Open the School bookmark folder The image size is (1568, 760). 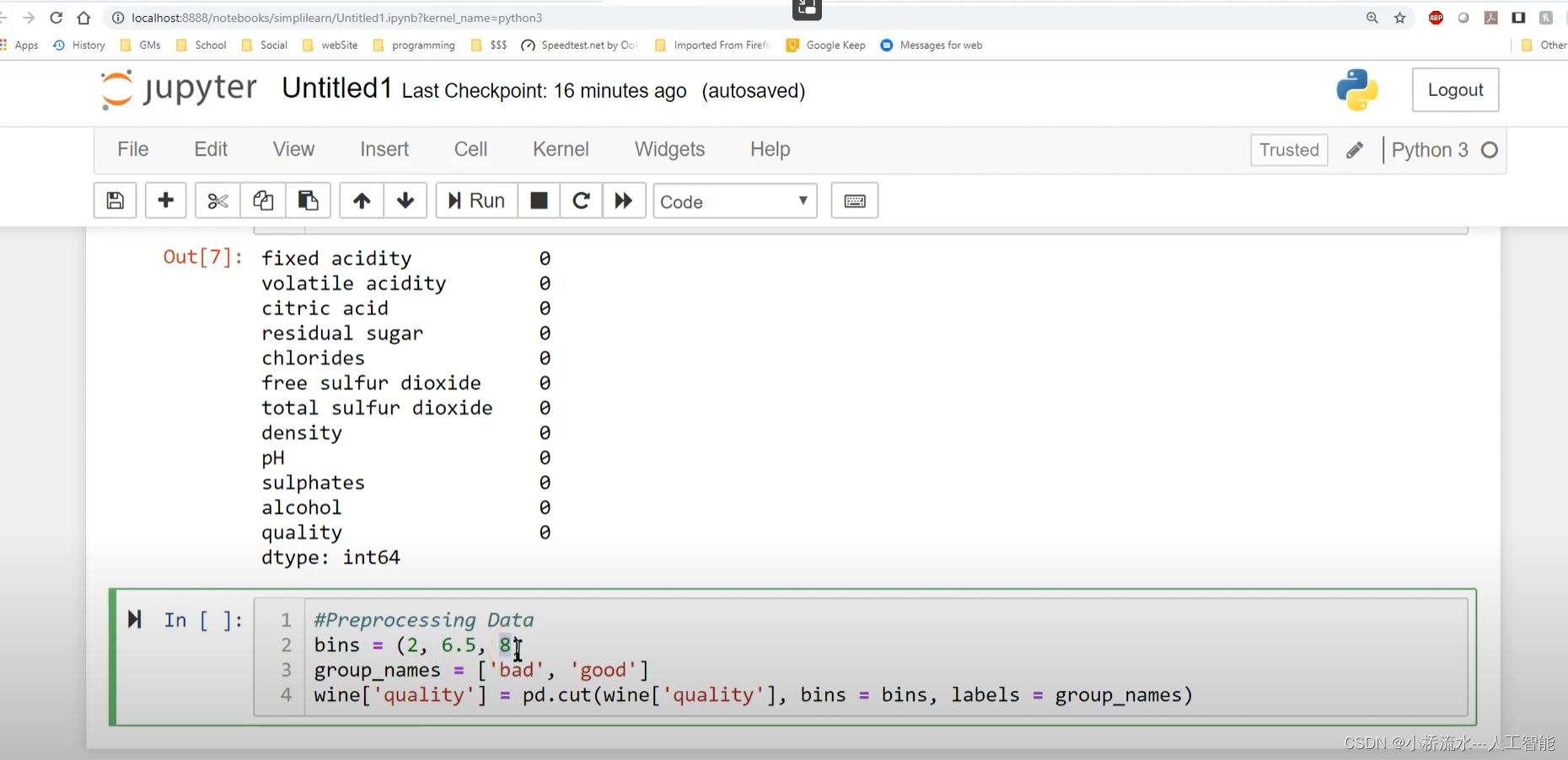click(201, 45)
